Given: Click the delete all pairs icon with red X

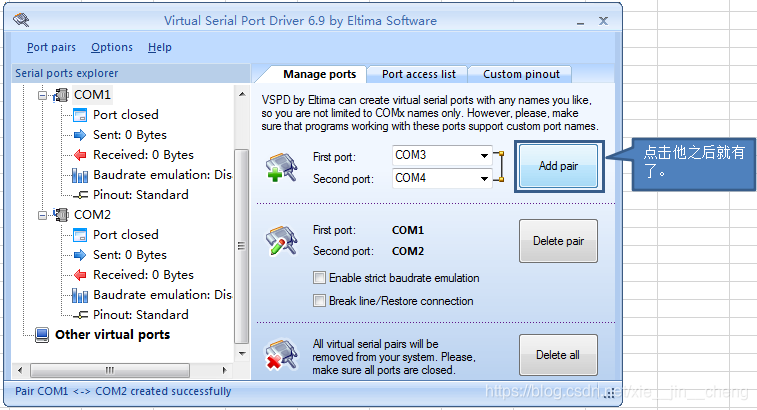Looking at the screenshot, I should click(281, 354).
